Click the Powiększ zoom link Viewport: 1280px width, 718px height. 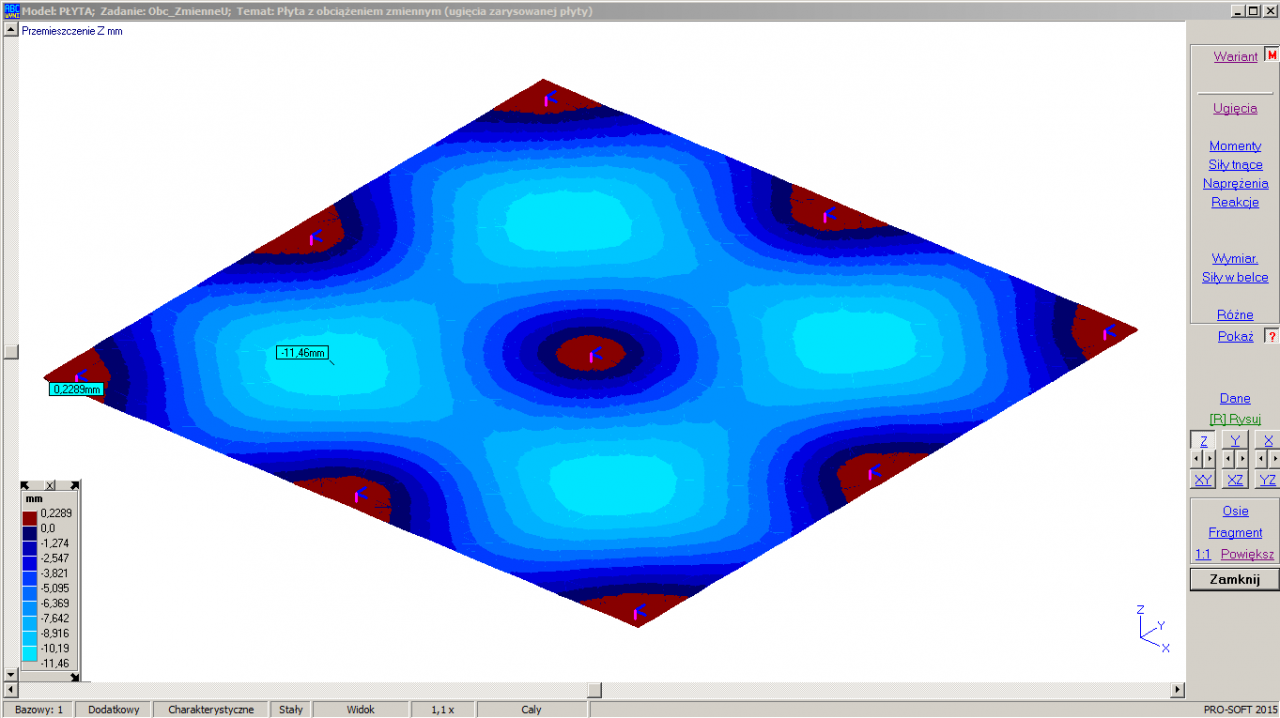[x=1247, y=554]
